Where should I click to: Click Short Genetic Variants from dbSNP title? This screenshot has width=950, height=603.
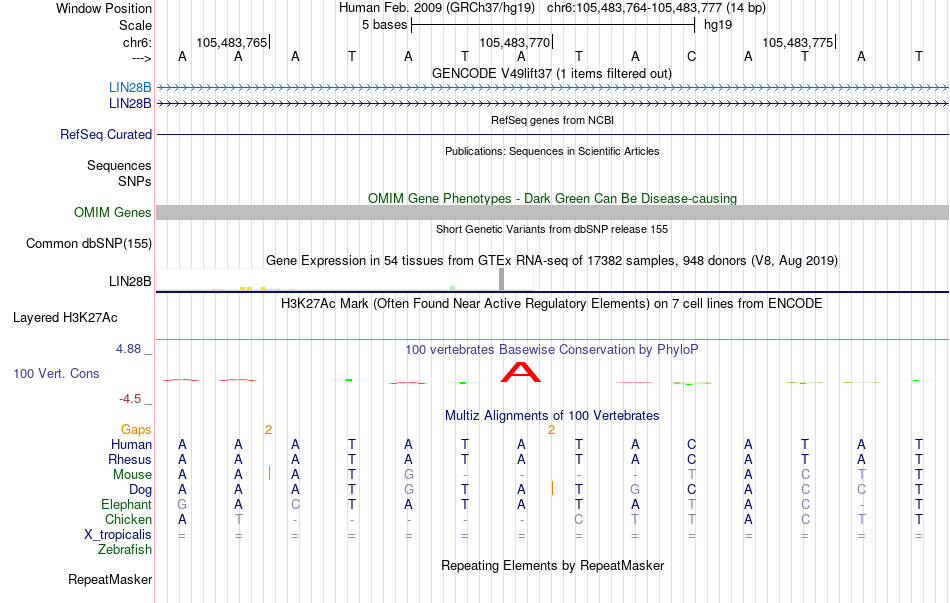coord(552,230)
